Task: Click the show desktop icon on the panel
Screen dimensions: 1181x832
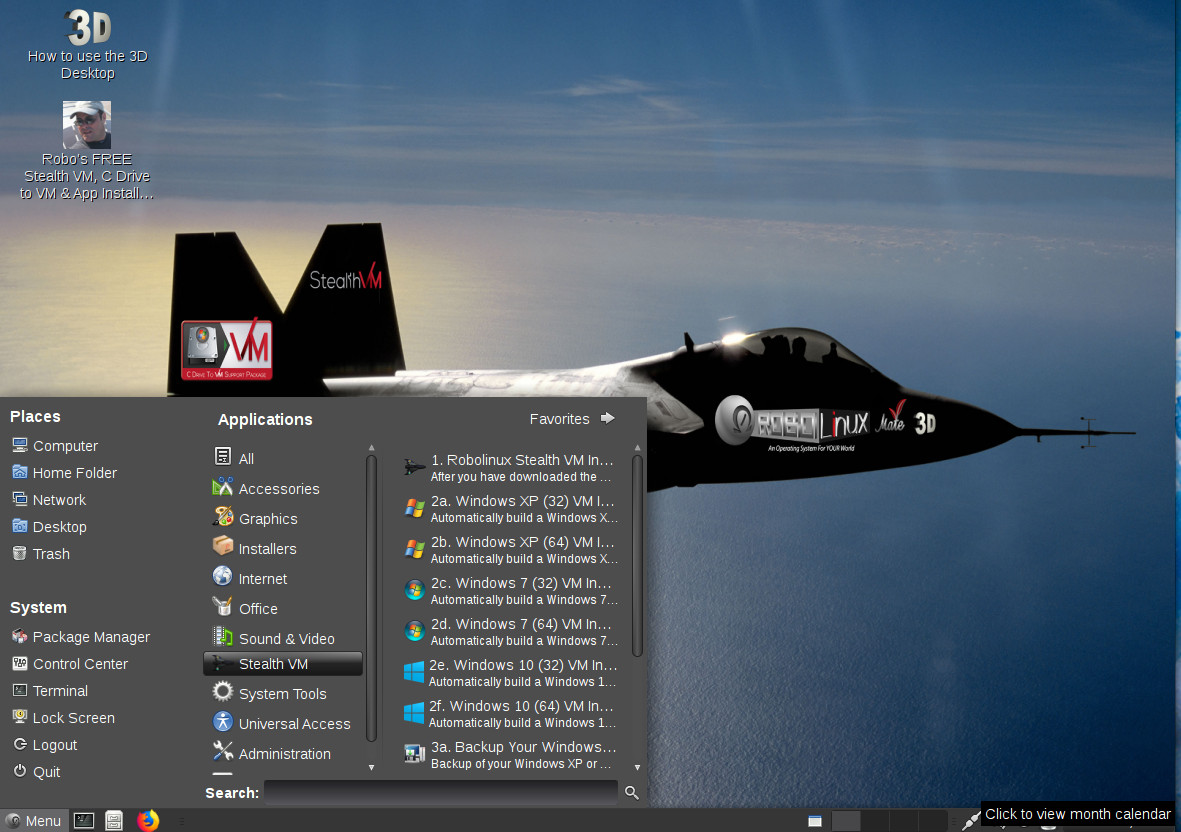Action: point(814,821)
